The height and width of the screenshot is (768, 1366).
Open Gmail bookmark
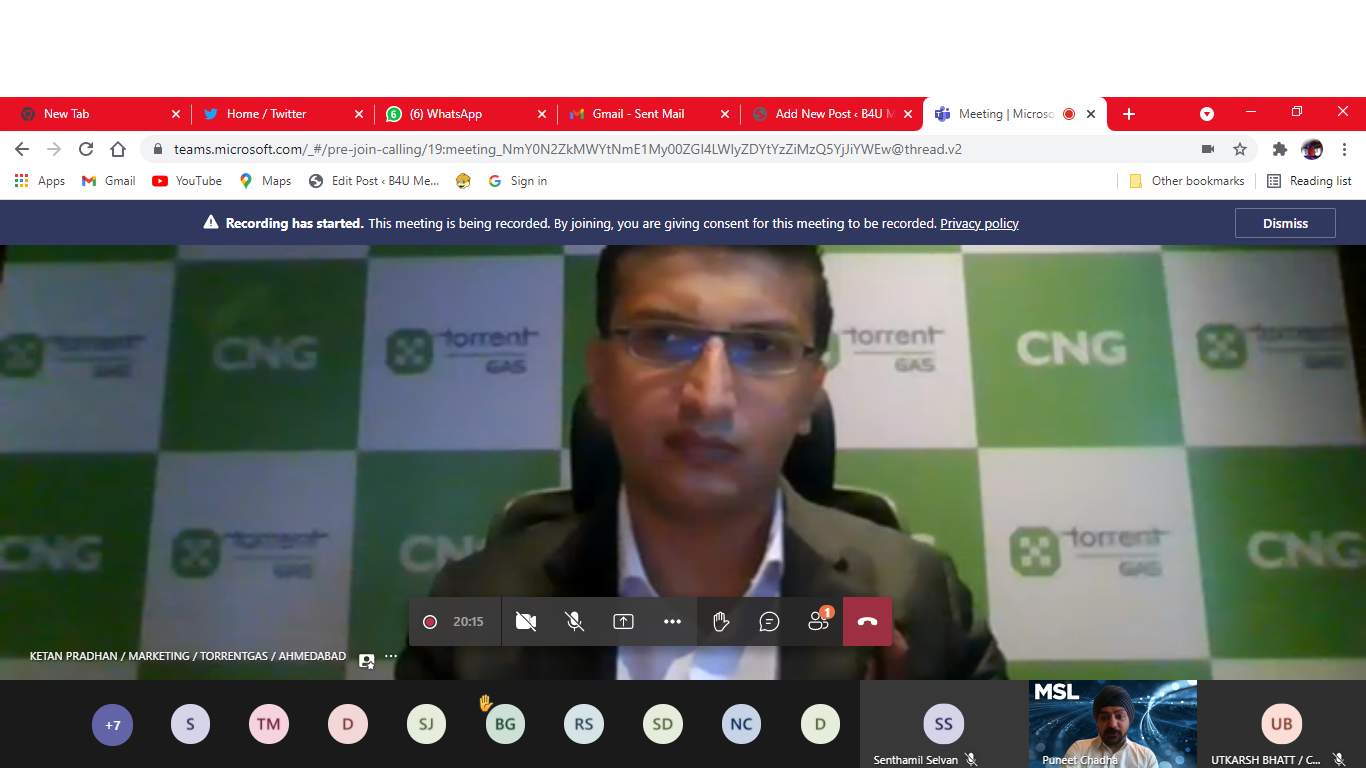[108, 181]
